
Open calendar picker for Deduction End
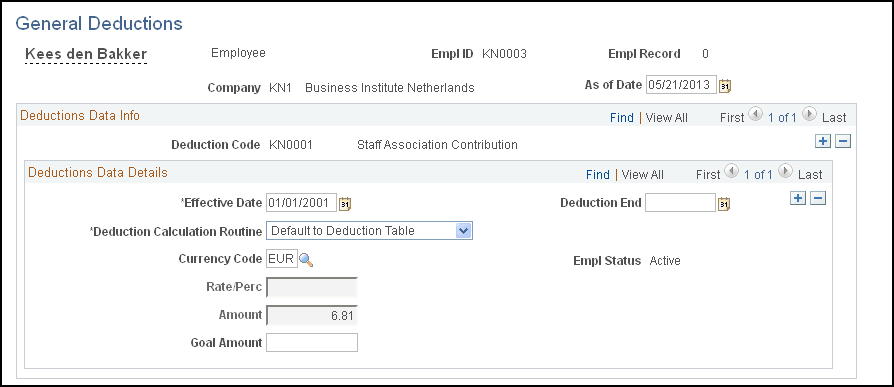click(724, 203)
